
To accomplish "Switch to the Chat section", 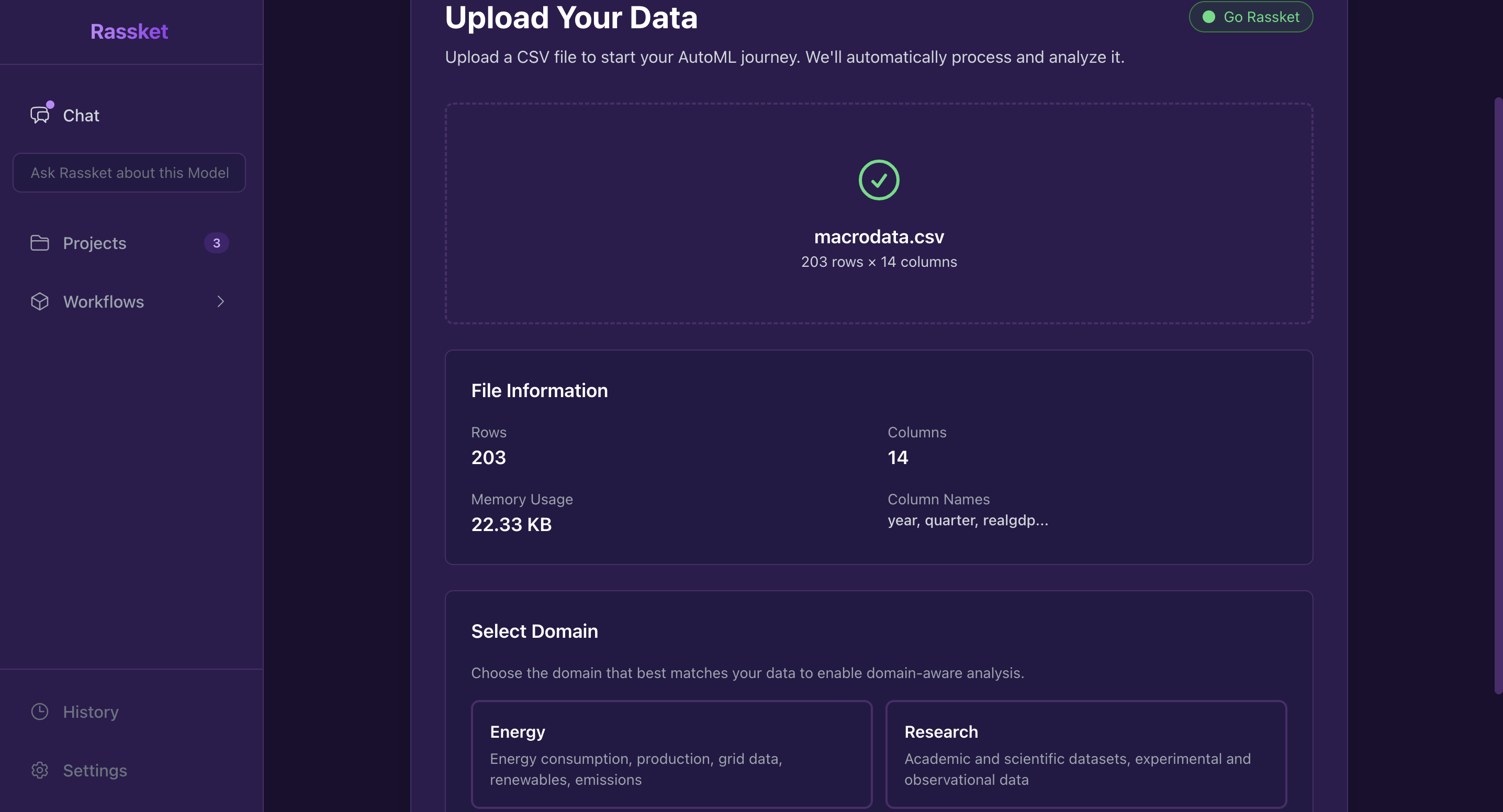I will [81, 115].
